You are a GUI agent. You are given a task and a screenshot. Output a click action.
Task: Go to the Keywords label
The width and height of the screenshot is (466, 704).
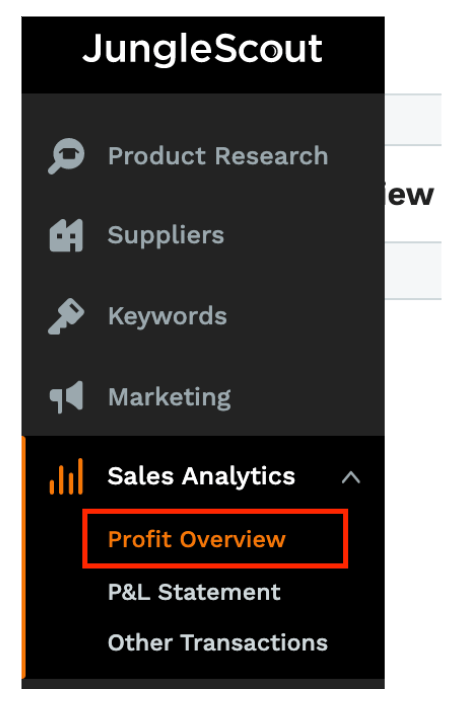(167, 316)
